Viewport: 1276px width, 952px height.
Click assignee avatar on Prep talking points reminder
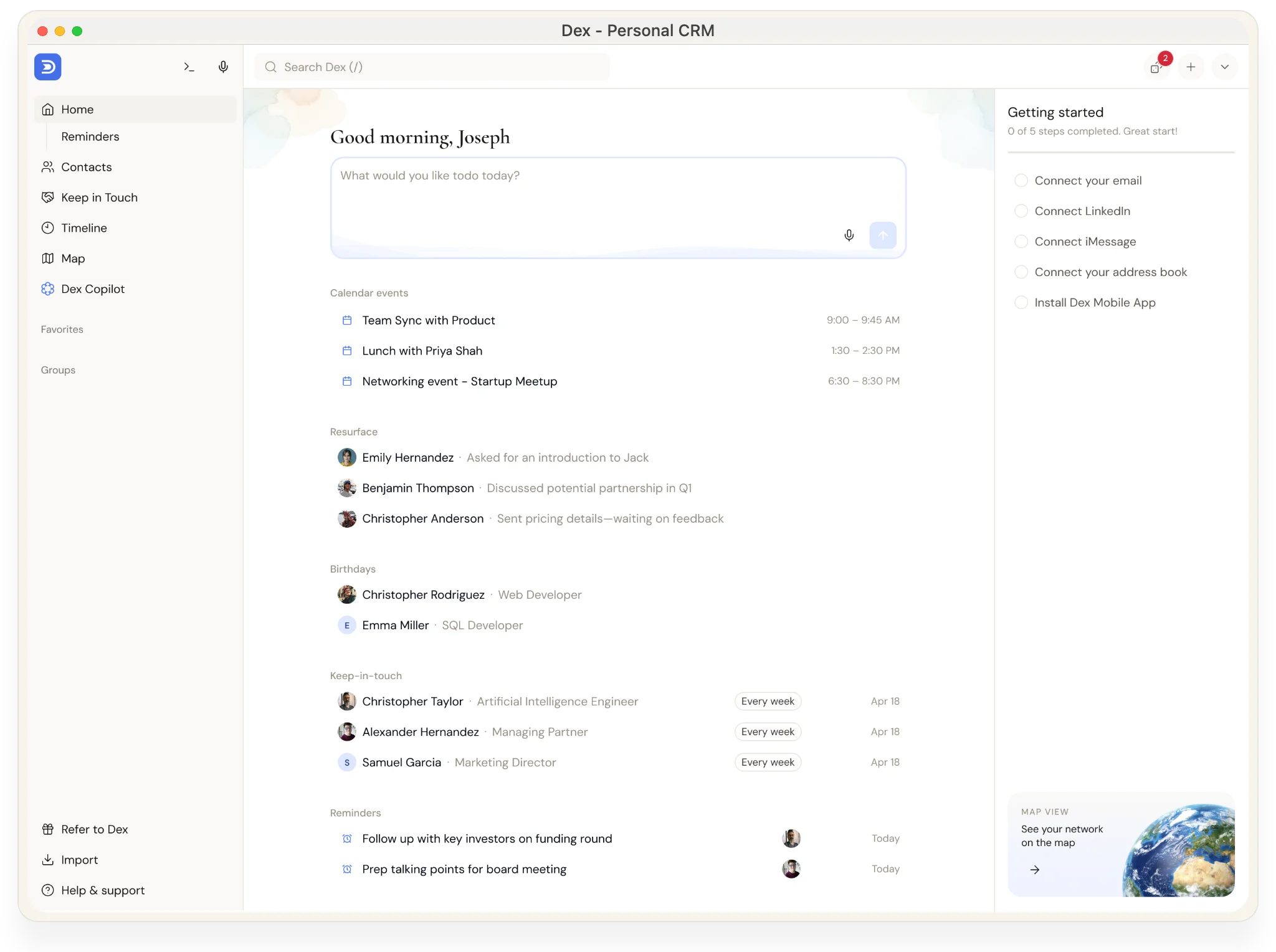pos(791,869)
